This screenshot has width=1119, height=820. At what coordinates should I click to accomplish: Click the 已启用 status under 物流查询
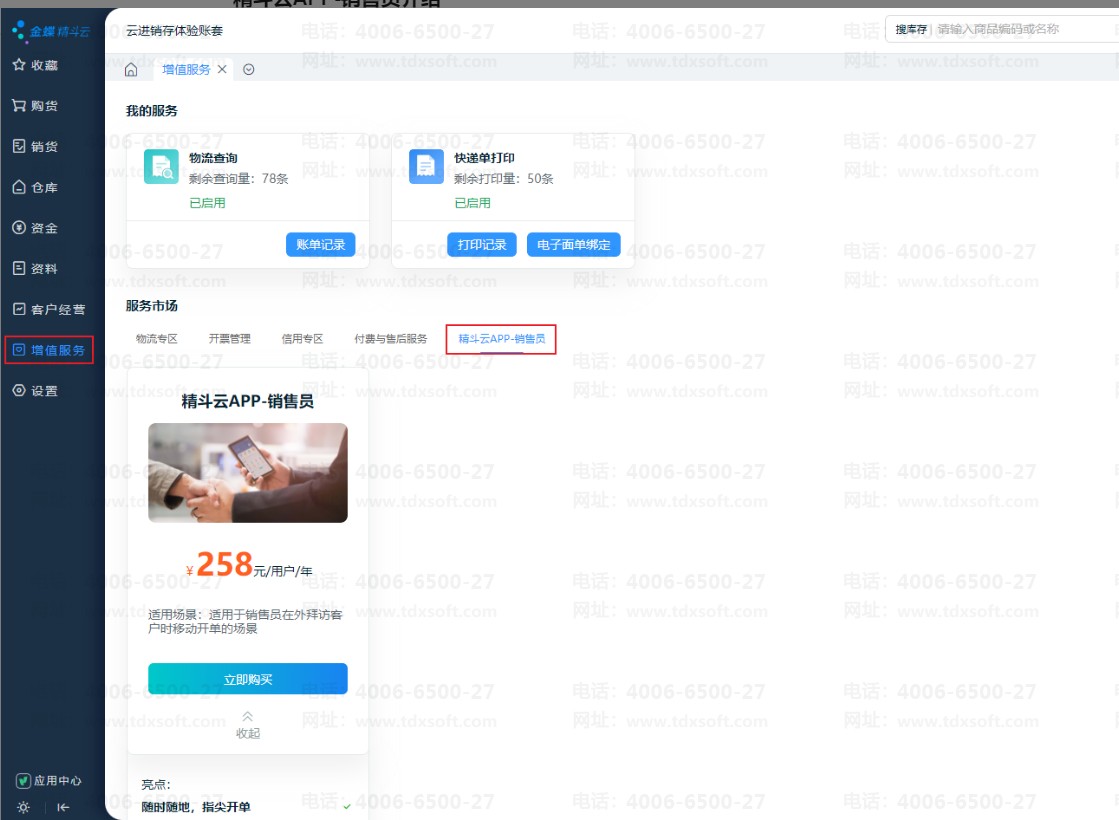click(207, 203)
